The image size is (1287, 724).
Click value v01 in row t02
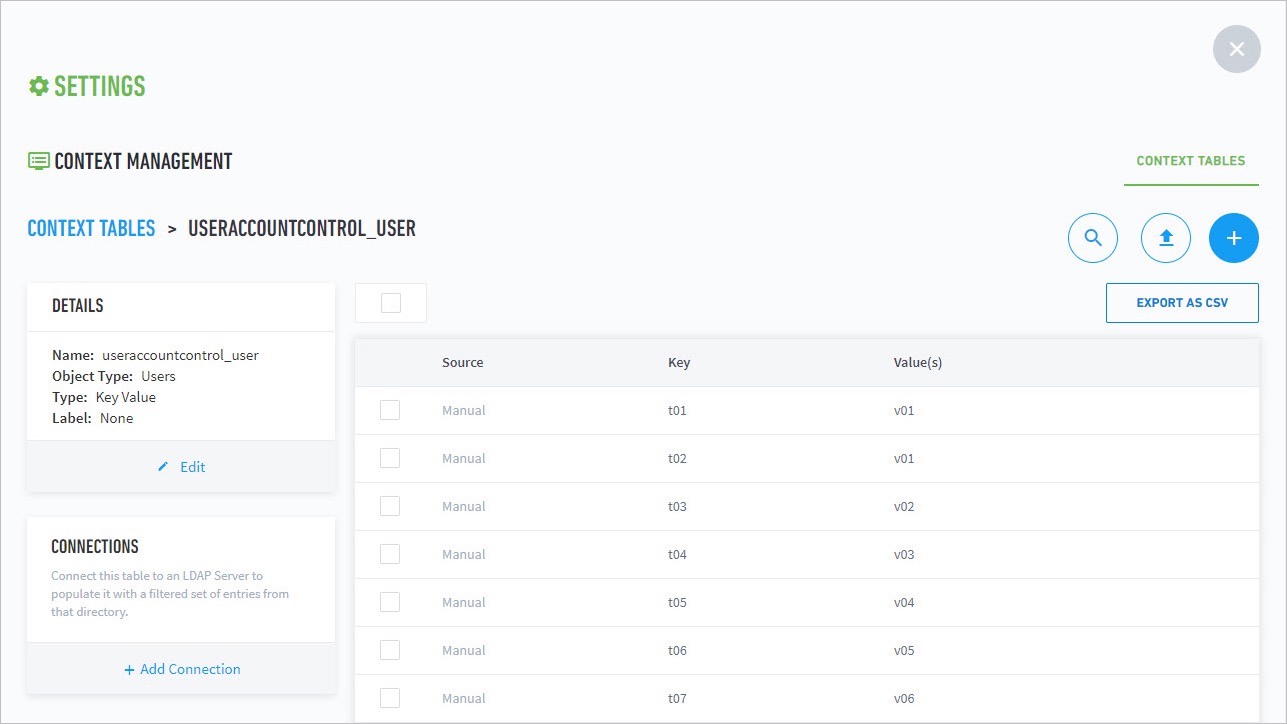pyautogui.click(x=904, y=458)
